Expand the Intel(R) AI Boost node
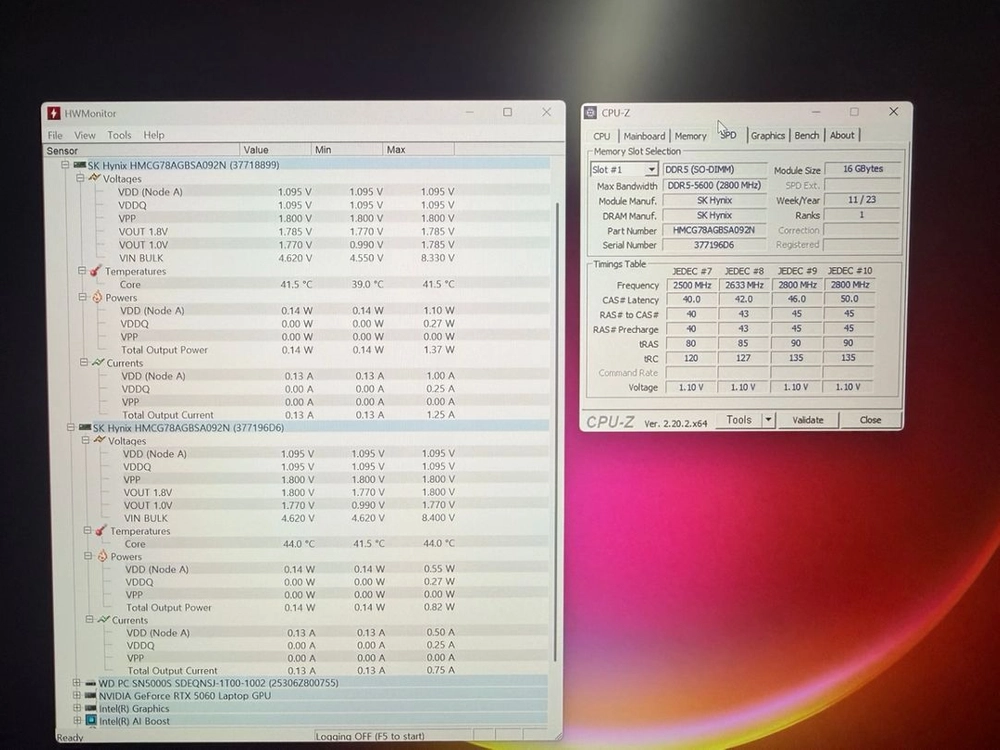The height and width of the screenshot is (750, 1000). [x=77, y=721]
